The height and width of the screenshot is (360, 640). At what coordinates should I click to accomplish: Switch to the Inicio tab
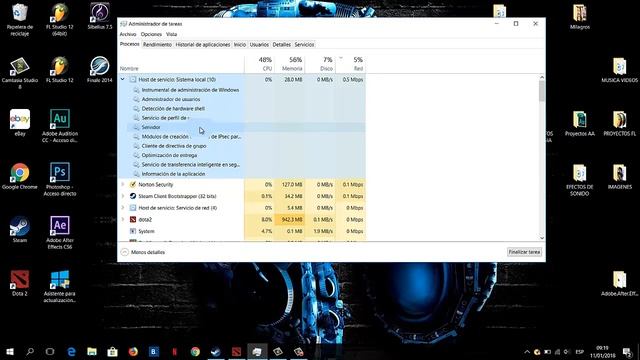[x=240, y=44]
